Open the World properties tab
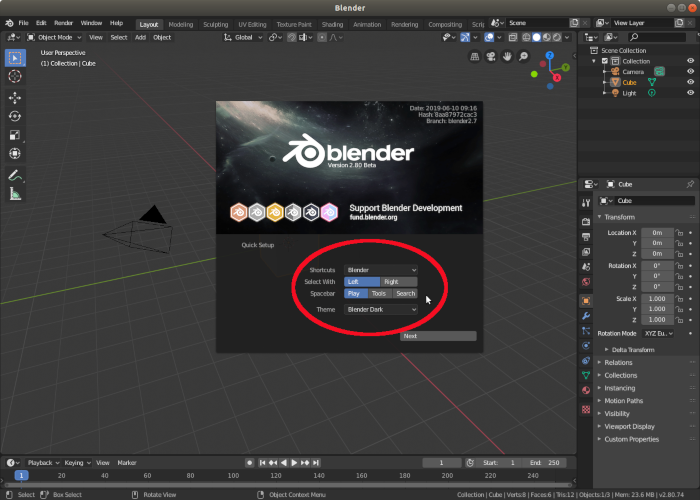Viewport: 700px width, 500px height. pyautogui.click(x=586, y=282)
